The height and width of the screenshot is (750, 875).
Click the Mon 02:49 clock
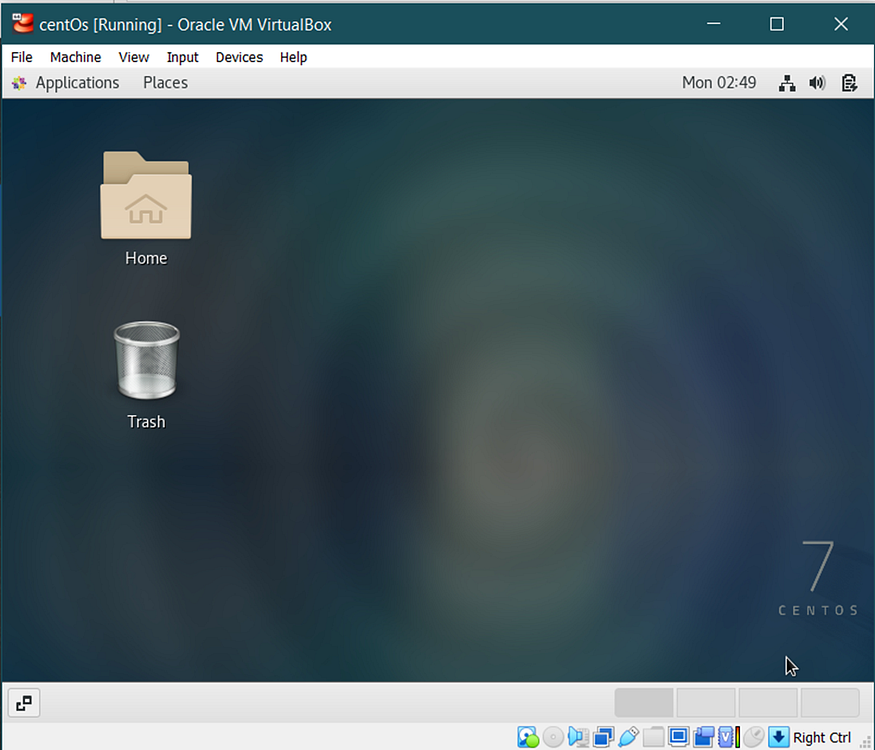point(719,83)
